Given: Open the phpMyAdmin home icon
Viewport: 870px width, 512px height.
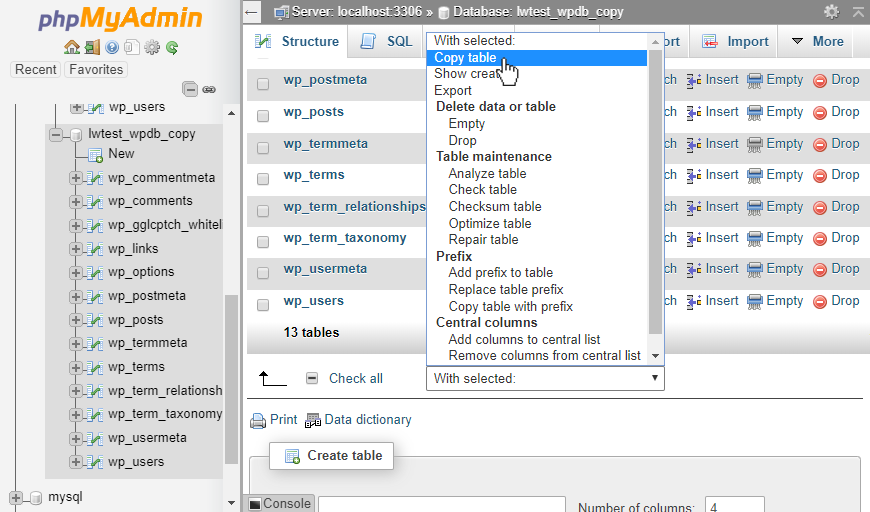Looking at the screenshot, I should point(72,48).
